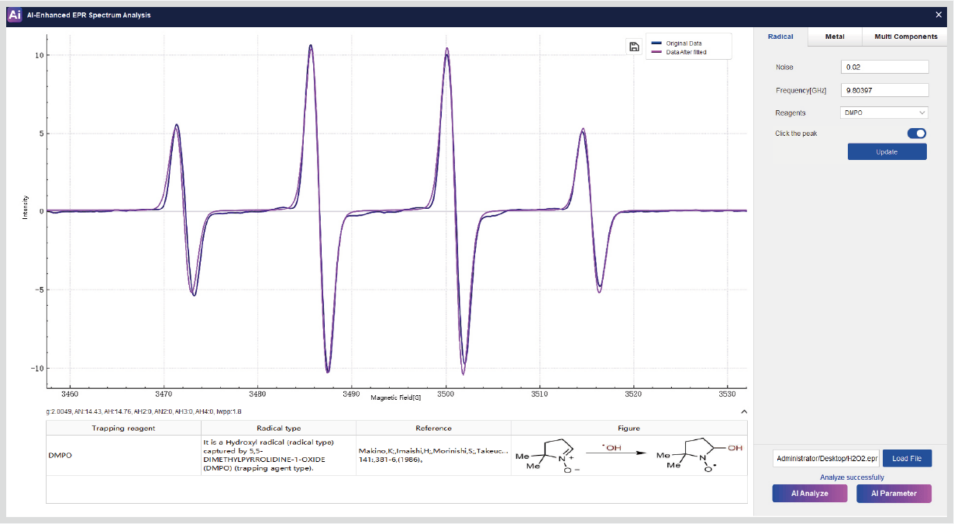
Task: Open the Multi Components tab
Action: click(x=905, y=37)
